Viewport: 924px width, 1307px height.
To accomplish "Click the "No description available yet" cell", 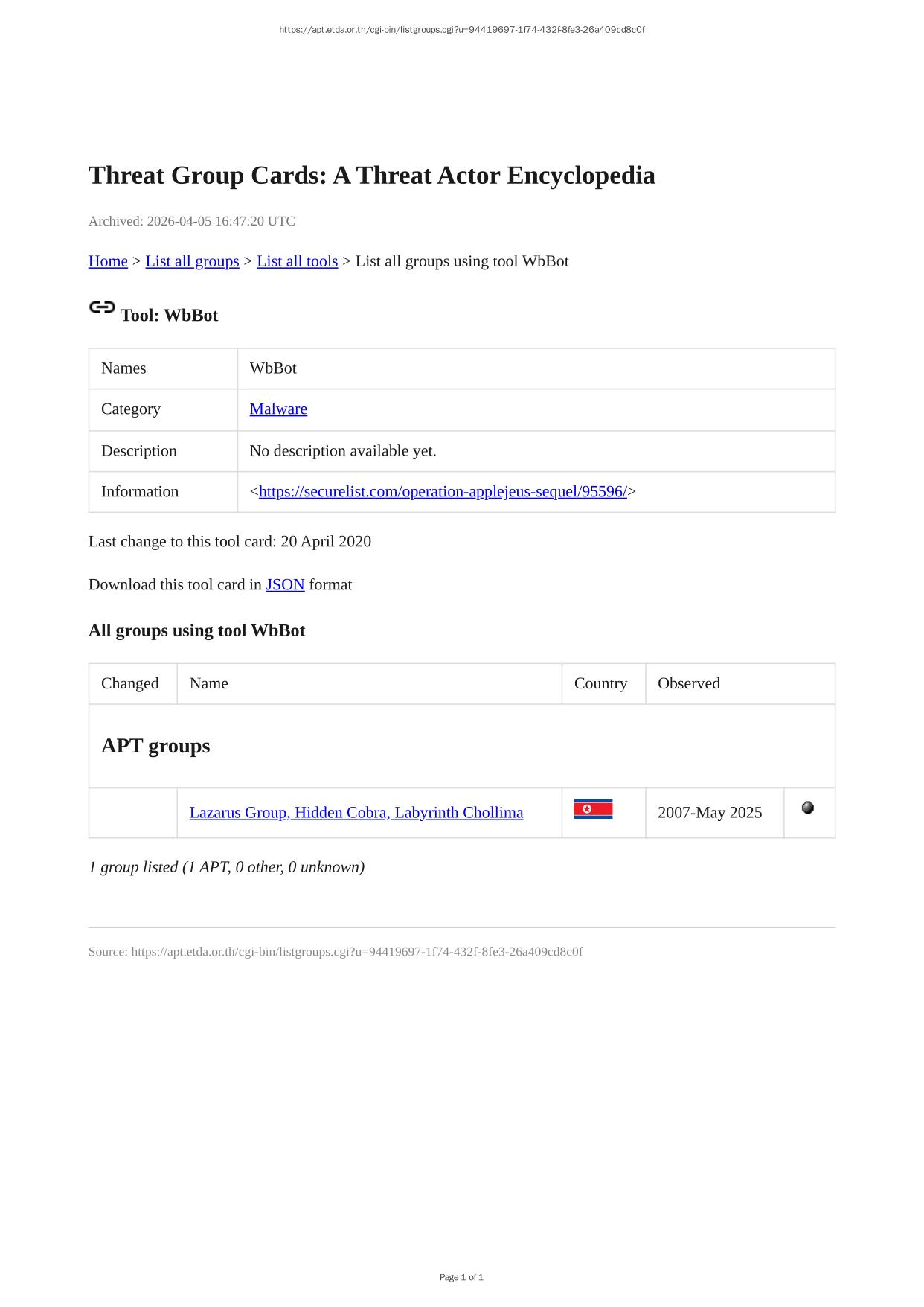I will [x=343, y=451].
